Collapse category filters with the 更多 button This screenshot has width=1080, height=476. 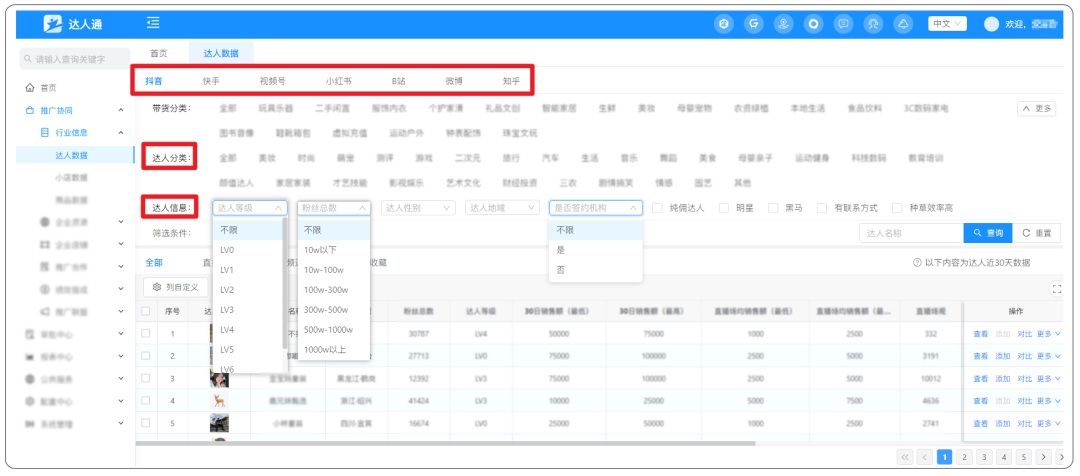point(1036,109)
